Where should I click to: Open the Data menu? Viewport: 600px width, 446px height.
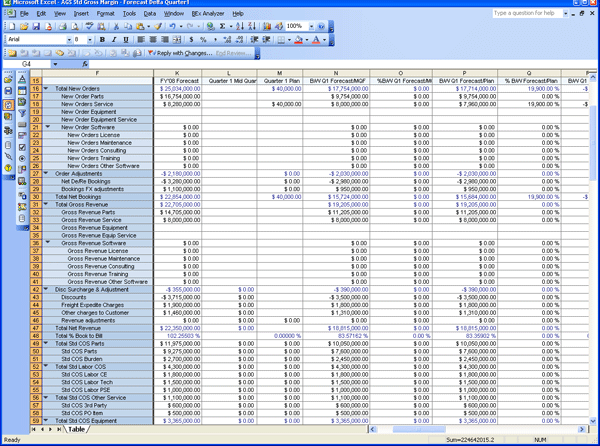click(149, 14)
